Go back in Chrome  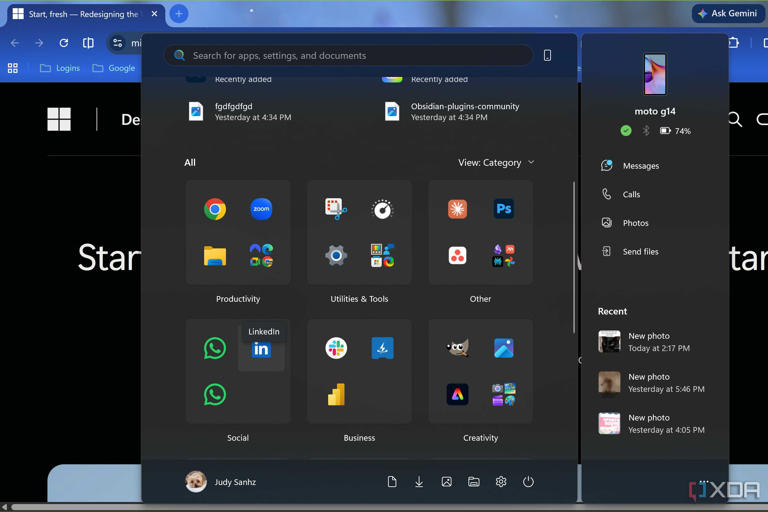pos(15,43)
